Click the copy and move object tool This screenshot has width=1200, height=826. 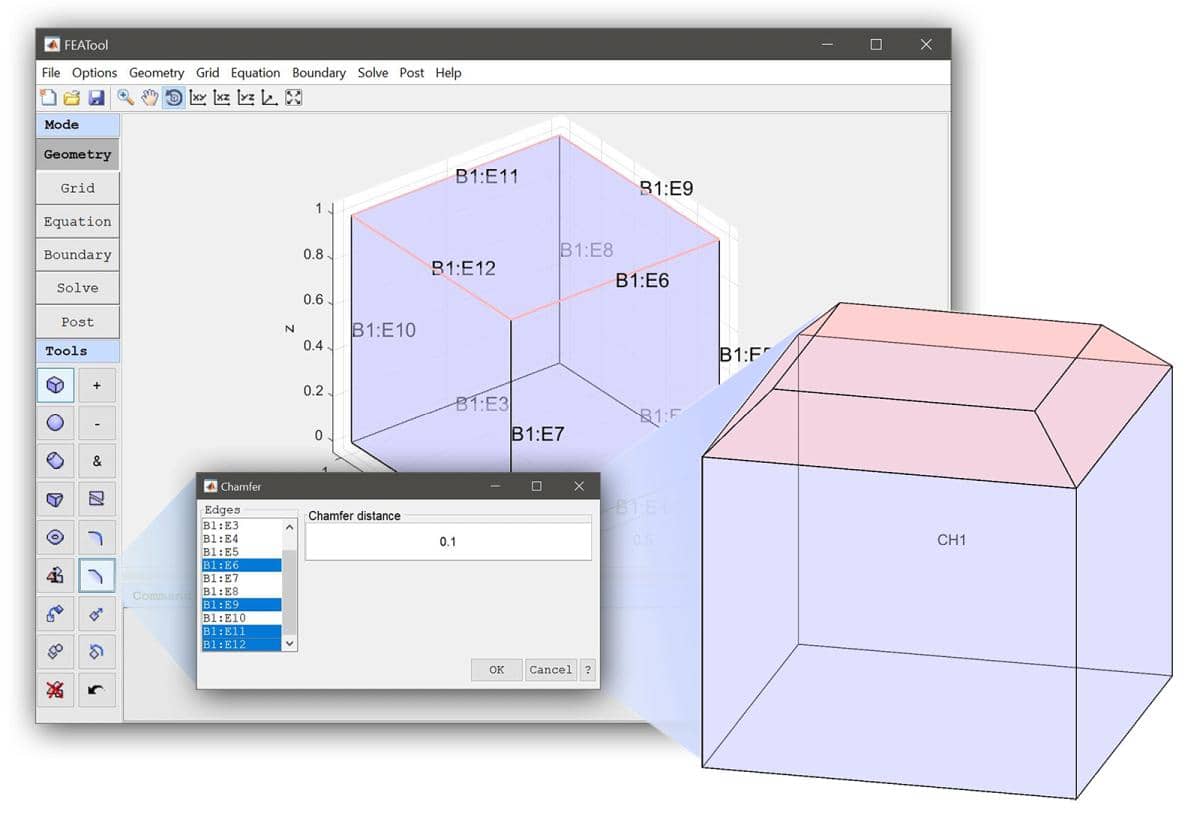pyautogui.click(x=56, y=613)
